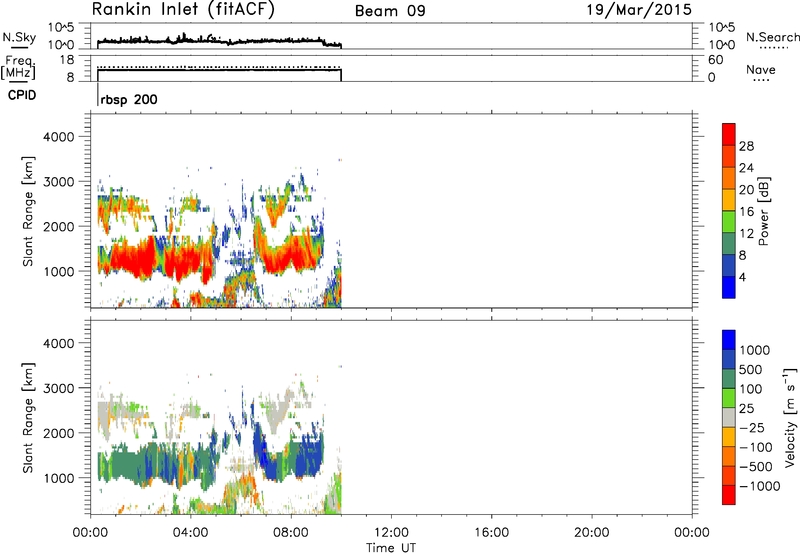The height and width of the screenshot is (554, 800).
Task: Click the "3000" tick of the power panel
Action: (x=59, y=182)
